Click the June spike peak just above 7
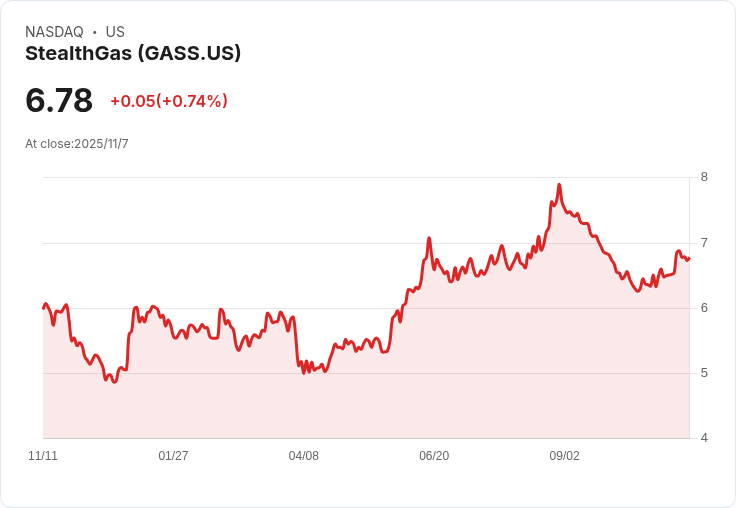This screenshot has height=508, width=736. (x=429, y=239)
